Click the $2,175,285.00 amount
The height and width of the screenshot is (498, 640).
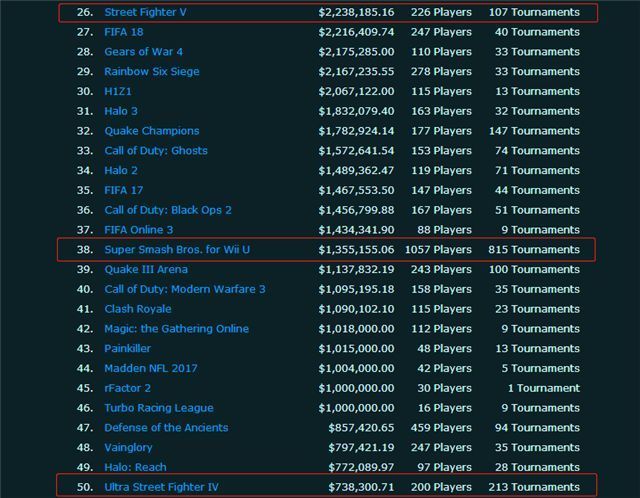[356, 52]
